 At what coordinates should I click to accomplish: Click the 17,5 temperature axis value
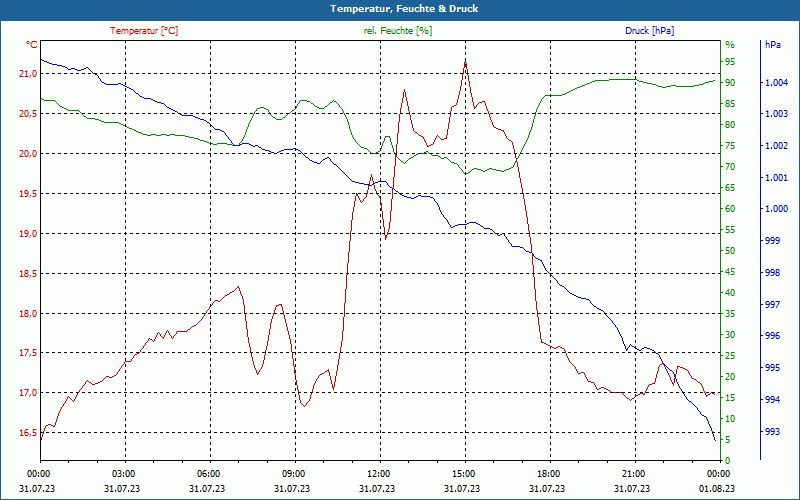[28, 353]
